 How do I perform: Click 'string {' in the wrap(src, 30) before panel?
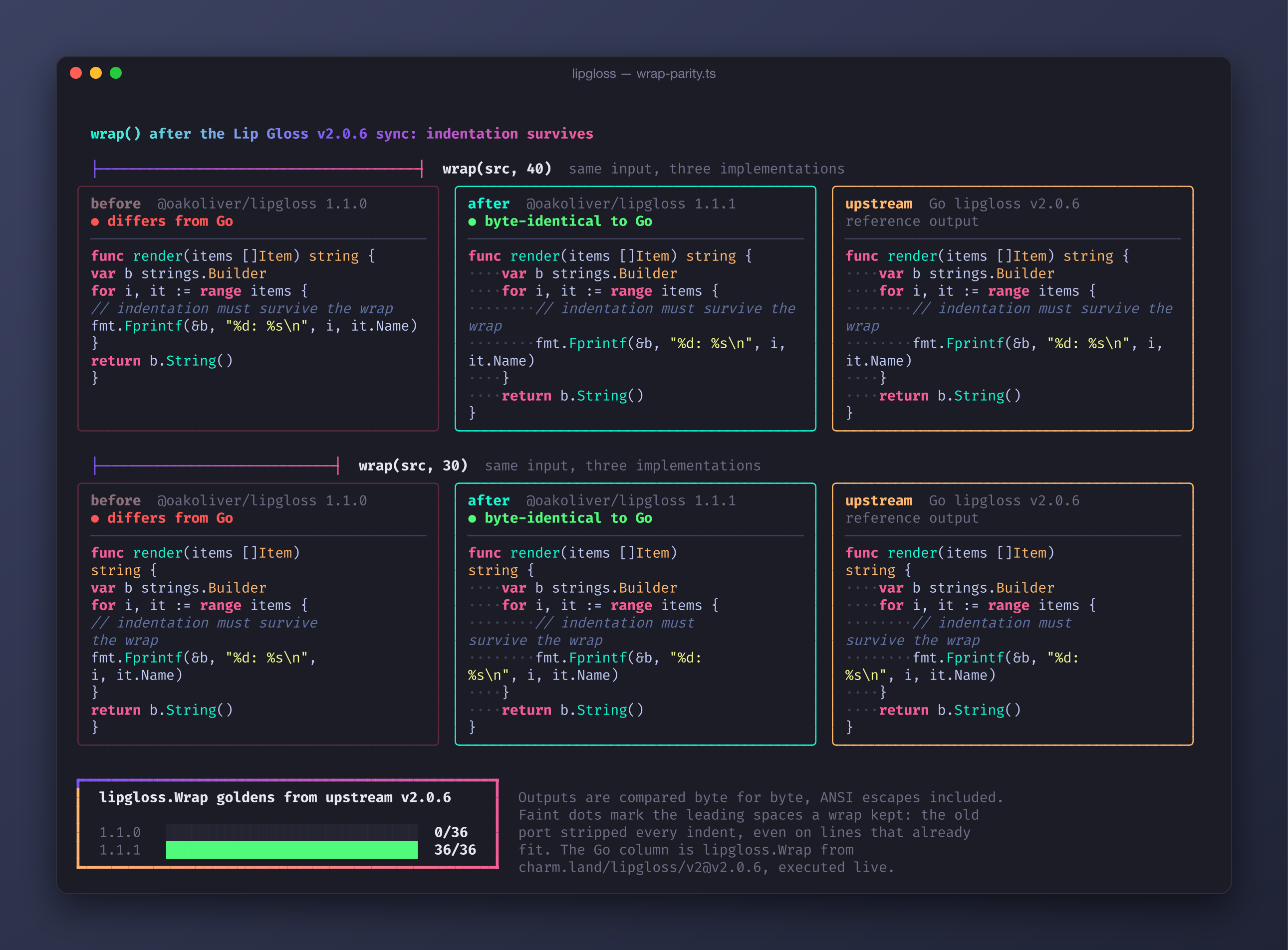point(124,571)
